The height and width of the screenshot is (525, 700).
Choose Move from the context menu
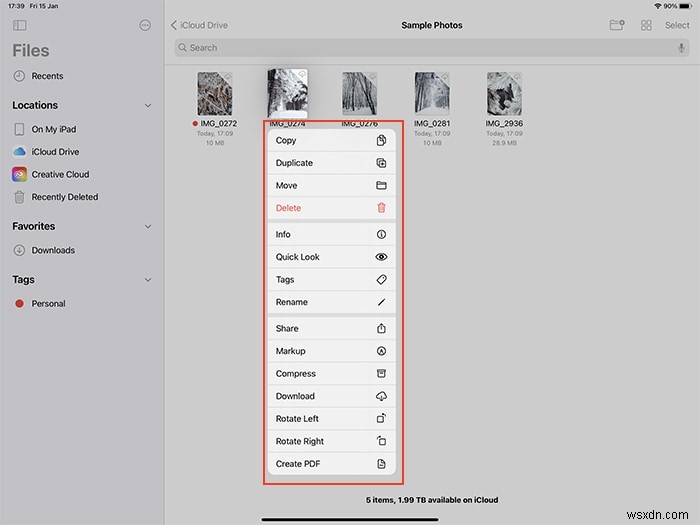332,185
